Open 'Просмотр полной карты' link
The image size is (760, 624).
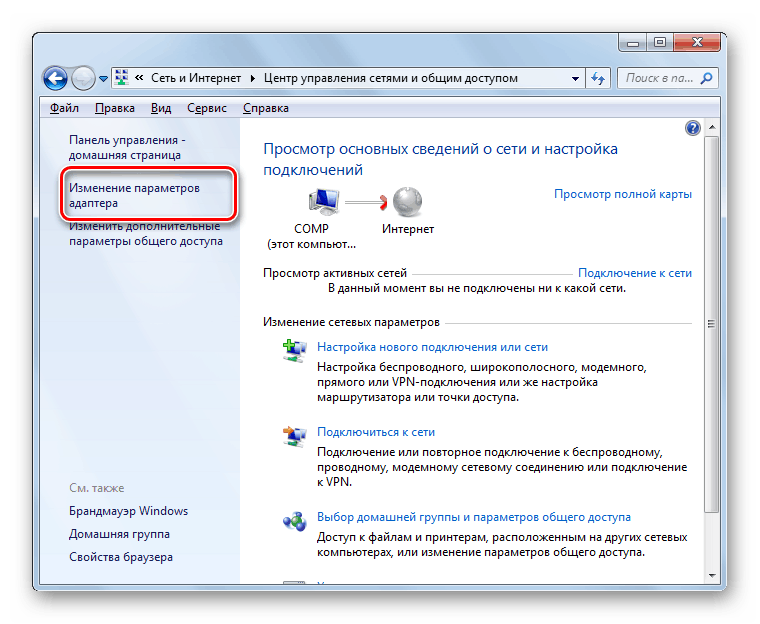pos(623,194)
